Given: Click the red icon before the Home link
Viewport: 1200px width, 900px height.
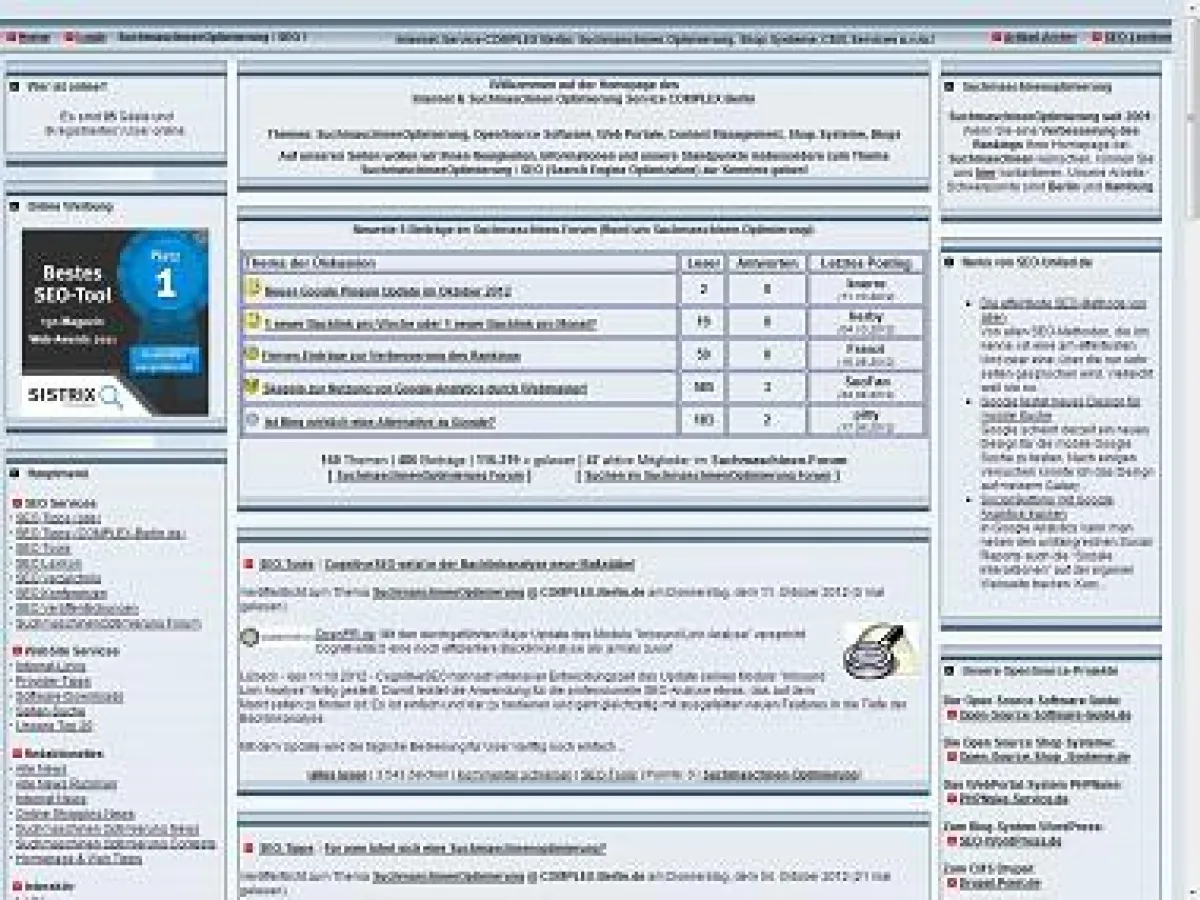Looking at the screenshot, I should [12, 38].
